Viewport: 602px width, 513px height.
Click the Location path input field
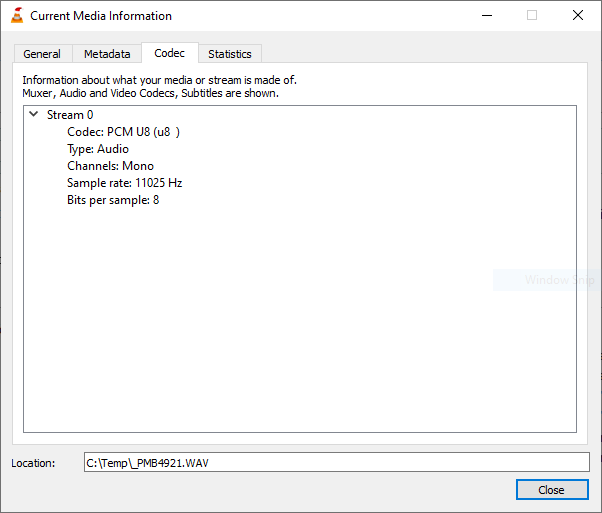click(337, 462)
